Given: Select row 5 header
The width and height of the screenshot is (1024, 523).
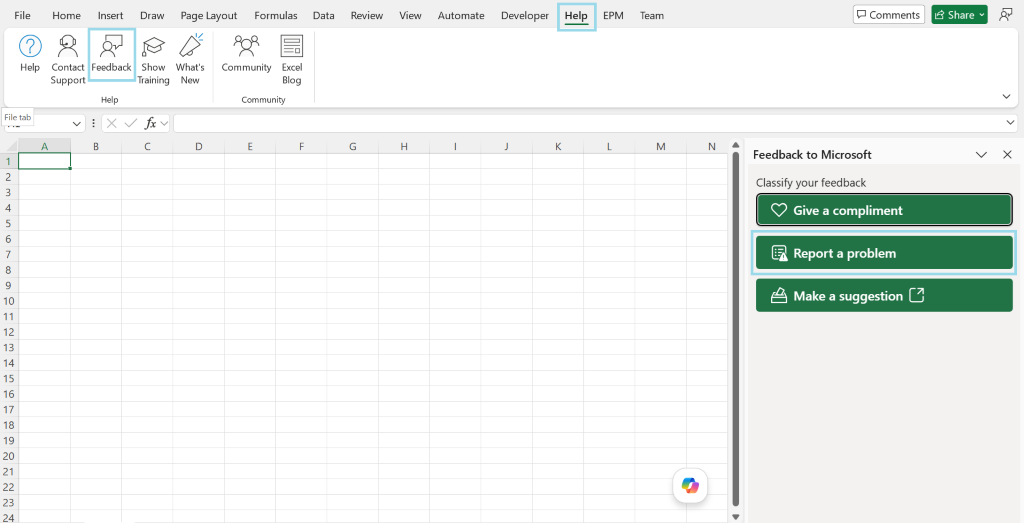Looking at the screenshot, I should 9,223.
